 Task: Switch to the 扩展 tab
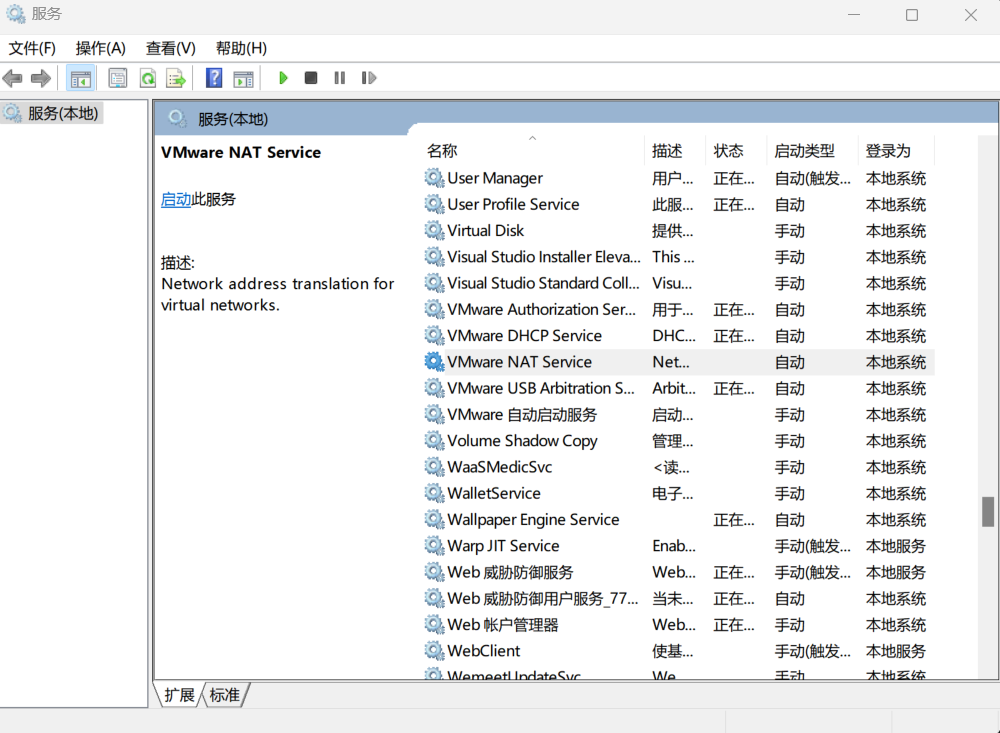179,695
